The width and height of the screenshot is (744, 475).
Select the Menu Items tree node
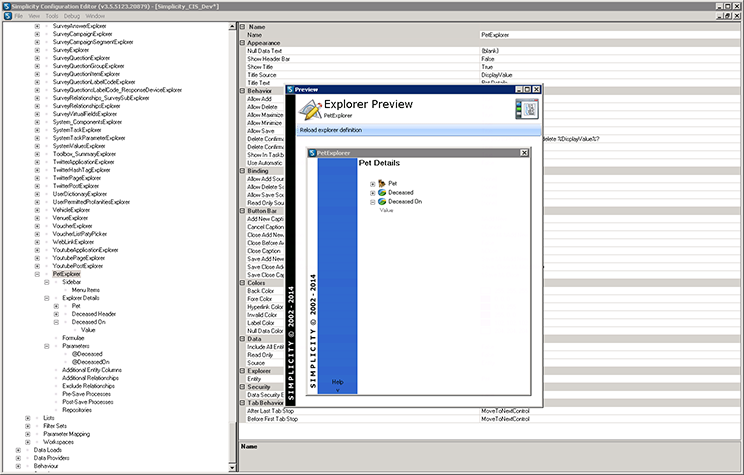(x=86, y=290)
